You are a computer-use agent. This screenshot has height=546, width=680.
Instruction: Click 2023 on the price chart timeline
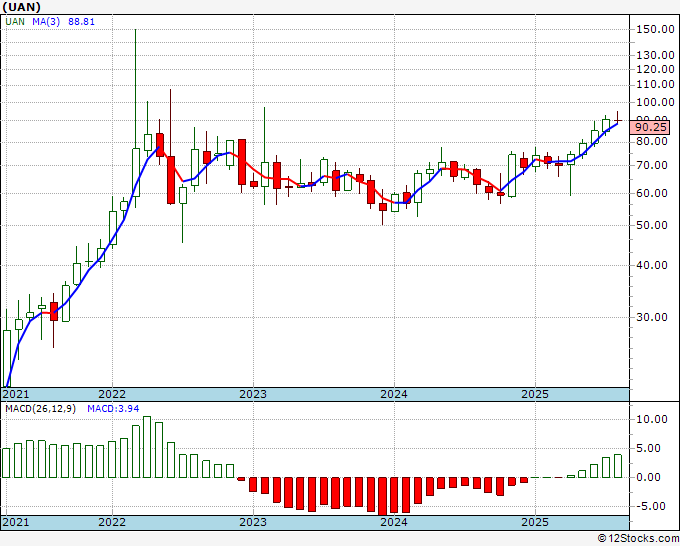tap(253, 394)
